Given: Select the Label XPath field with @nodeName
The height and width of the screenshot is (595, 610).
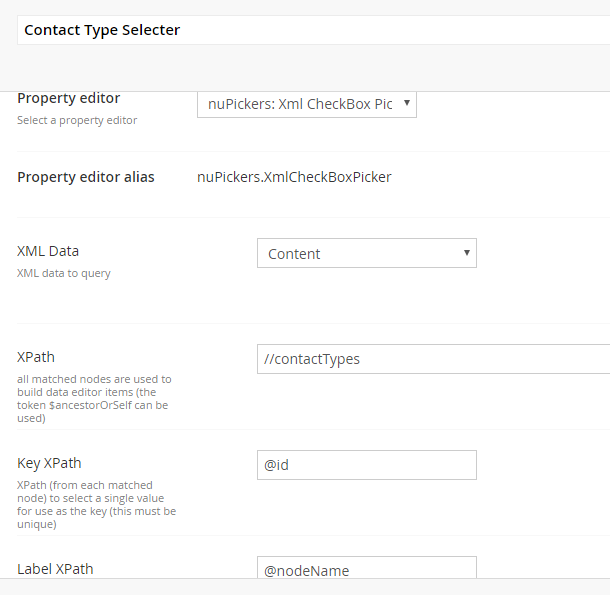Looking at the screenshot, I should (366, 570).
